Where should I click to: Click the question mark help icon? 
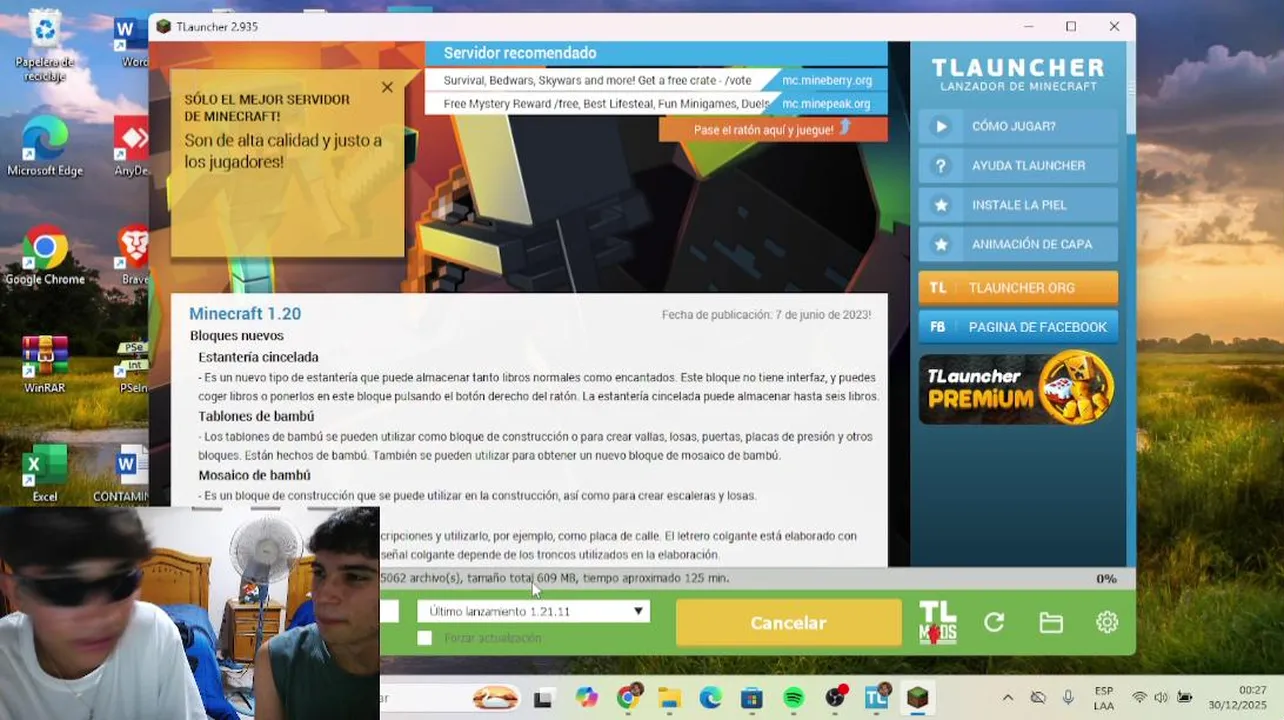click(940, 166)
